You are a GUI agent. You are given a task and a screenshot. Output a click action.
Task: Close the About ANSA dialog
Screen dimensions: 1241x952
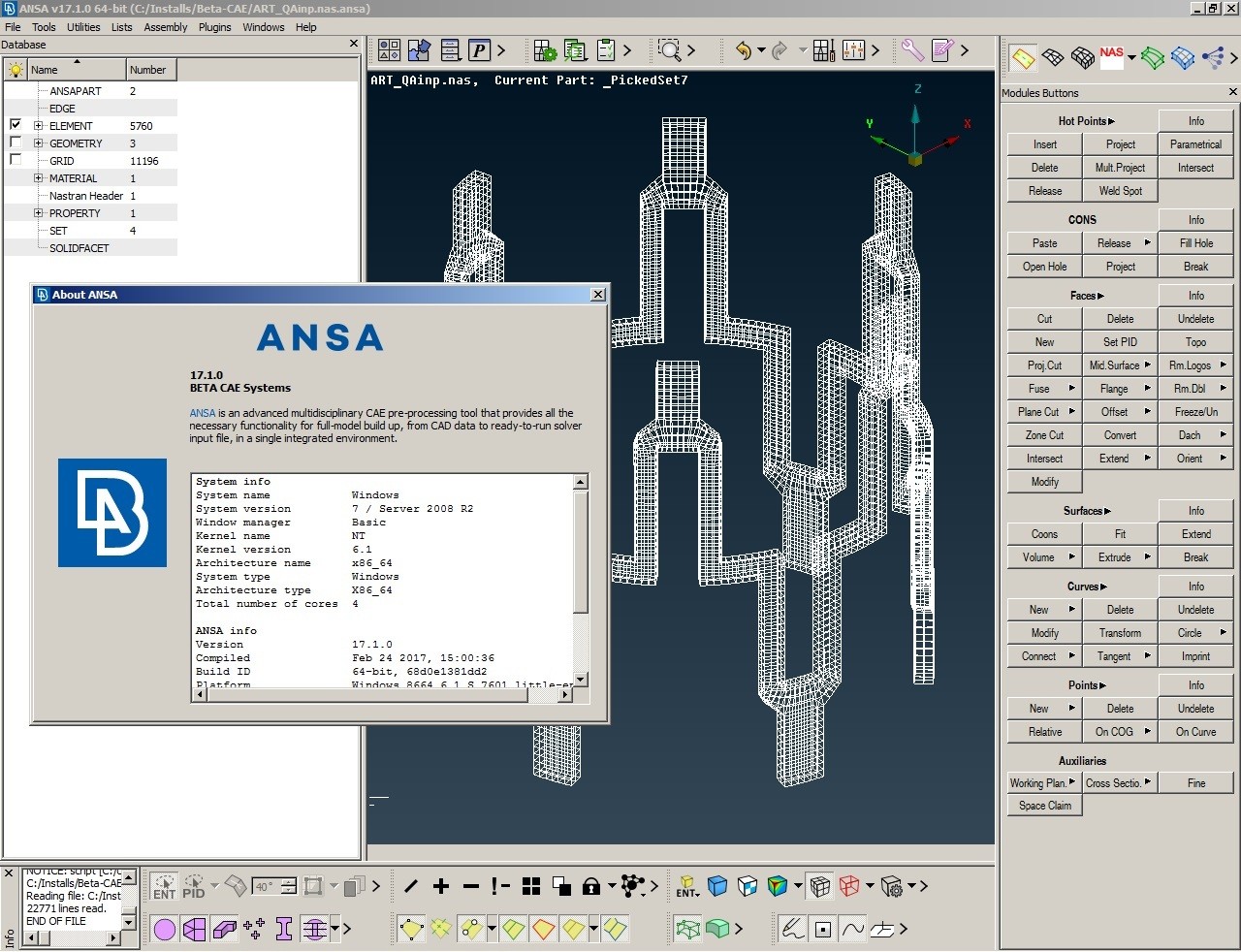[x=598, y=295]
